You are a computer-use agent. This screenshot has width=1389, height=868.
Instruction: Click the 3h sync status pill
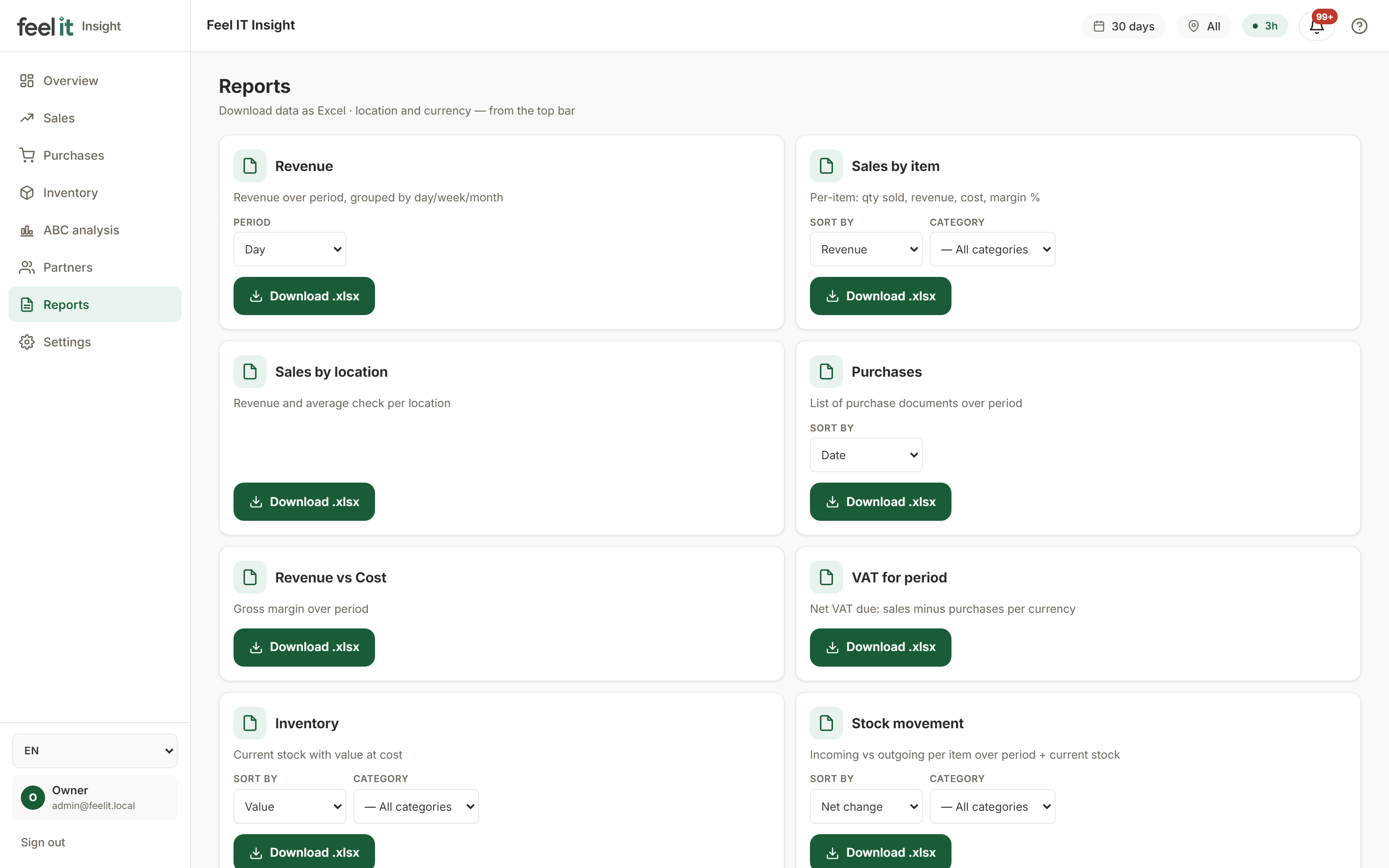click(1265, 26)
